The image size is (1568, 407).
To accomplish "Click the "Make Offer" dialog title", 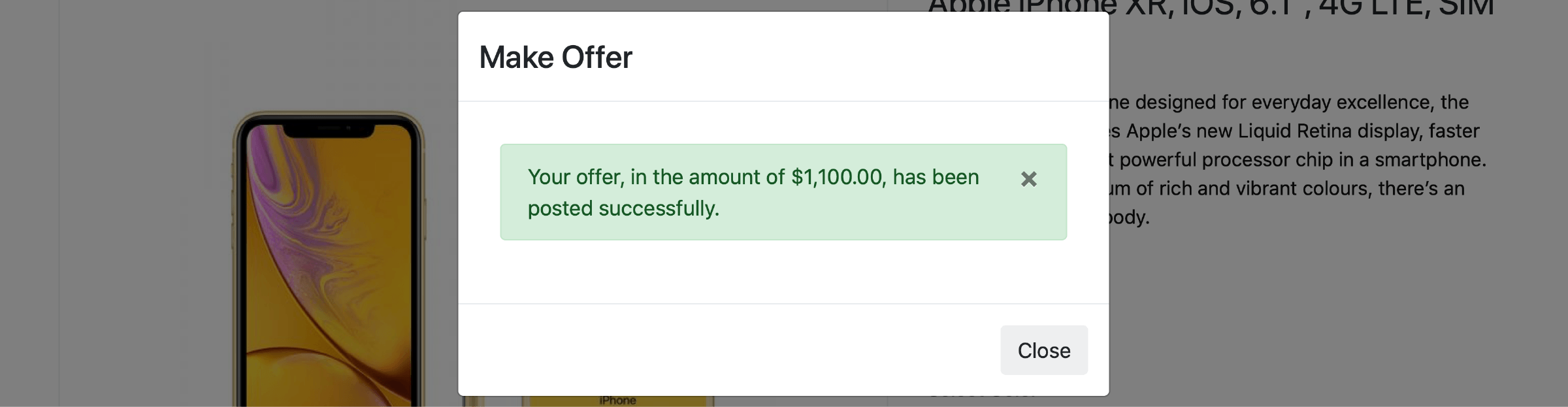I will pos(555,57).
